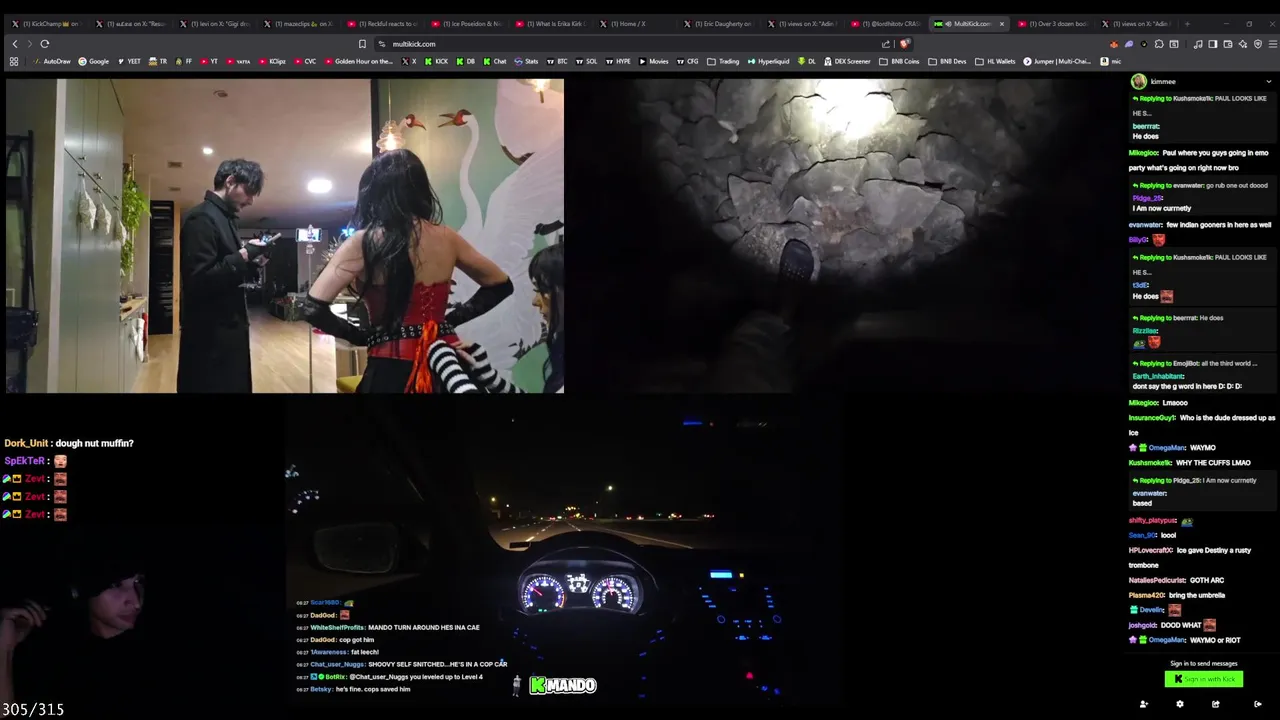Open the Hyperliquid bookmark

click(768, 61)
